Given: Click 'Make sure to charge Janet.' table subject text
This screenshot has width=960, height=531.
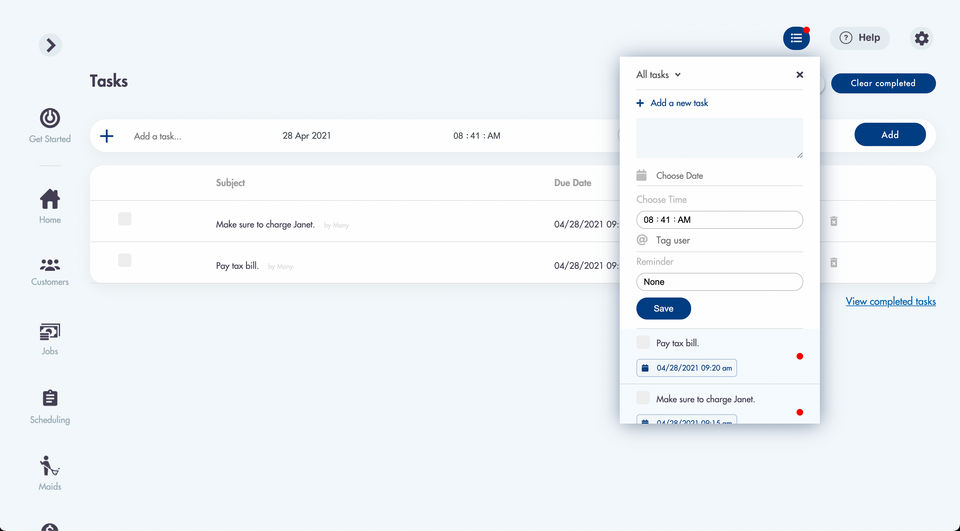Looking at the screenshot, I should (x=265, y=225).
